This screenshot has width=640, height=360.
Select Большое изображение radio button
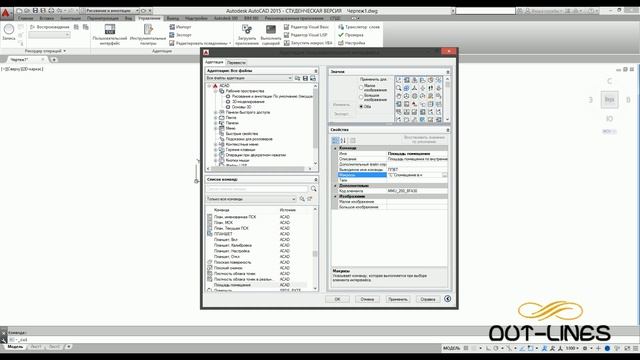[x=361, y=97]
